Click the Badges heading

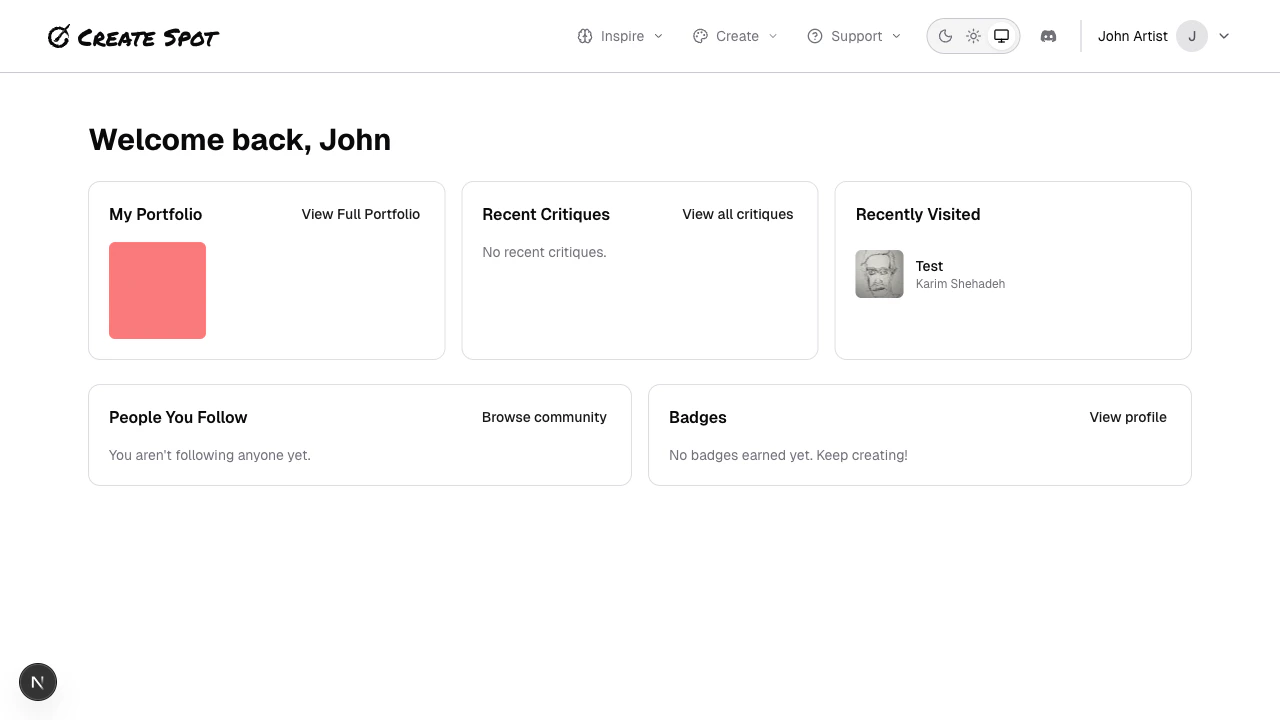pyautogui.click(x=698, y=417)
